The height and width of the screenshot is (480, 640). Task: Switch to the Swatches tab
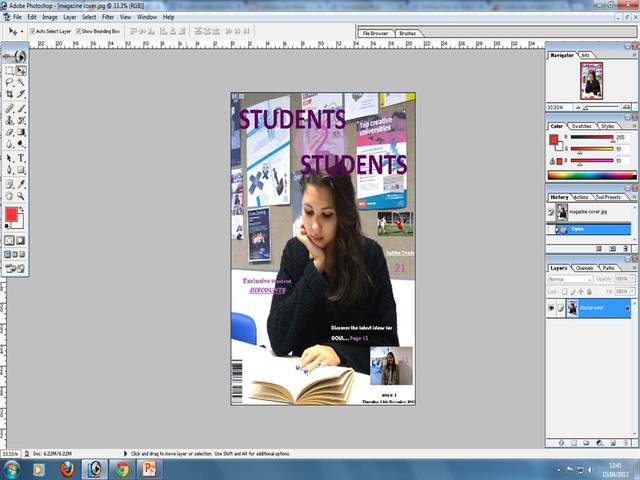click(582, 126)
